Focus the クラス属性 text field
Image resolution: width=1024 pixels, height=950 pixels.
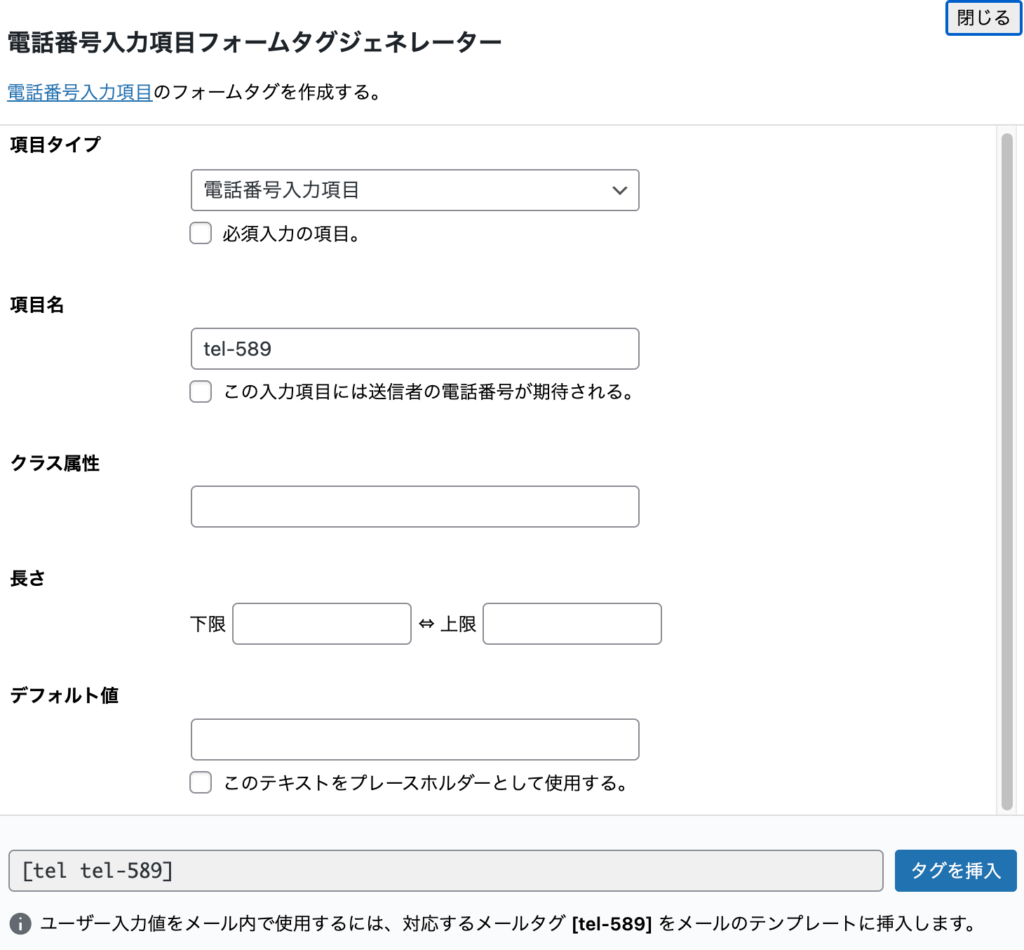pyautogui.click(x=414, y=507)
